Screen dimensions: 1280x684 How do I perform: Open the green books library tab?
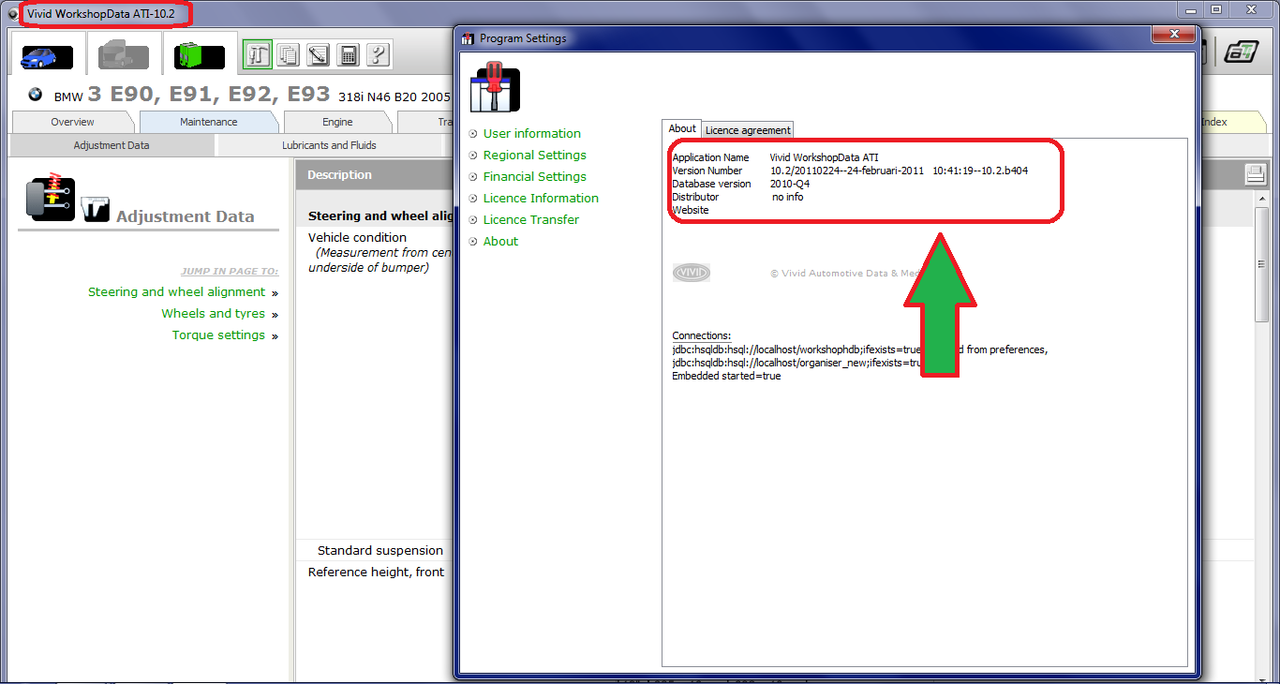point(199,56)
